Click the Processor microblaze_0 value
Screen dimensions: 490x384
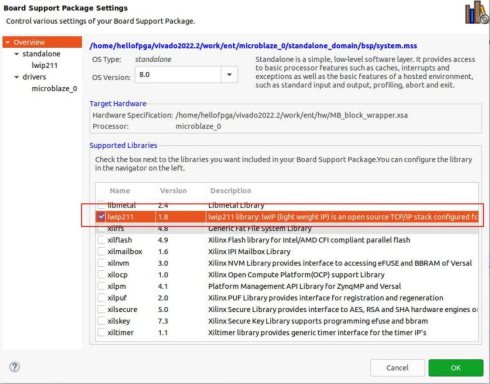pyautogui.click(x=198, y=126)
